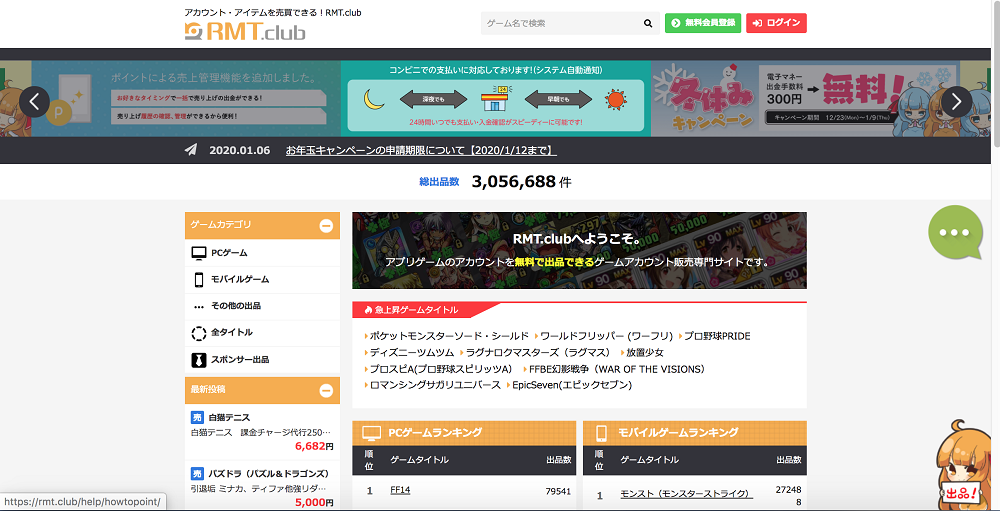Click the mobile phone icon in categories

(x=199, y=279)
